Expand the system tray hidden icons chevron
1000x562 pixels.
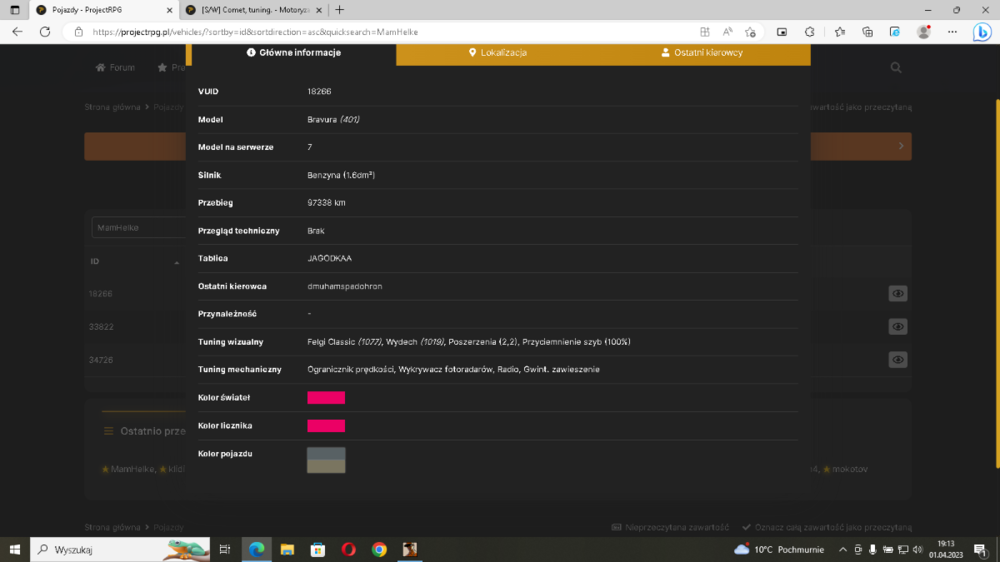842,549
